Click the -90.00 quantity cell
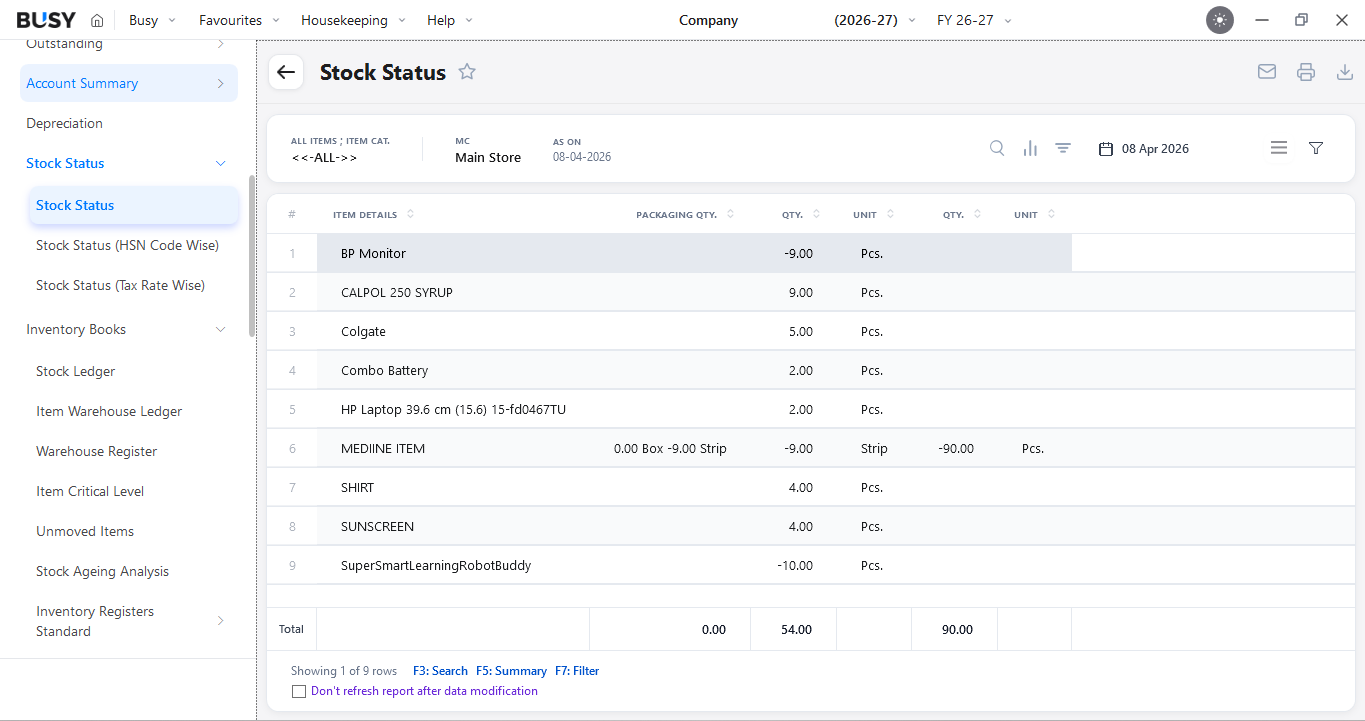 (956, 449)
